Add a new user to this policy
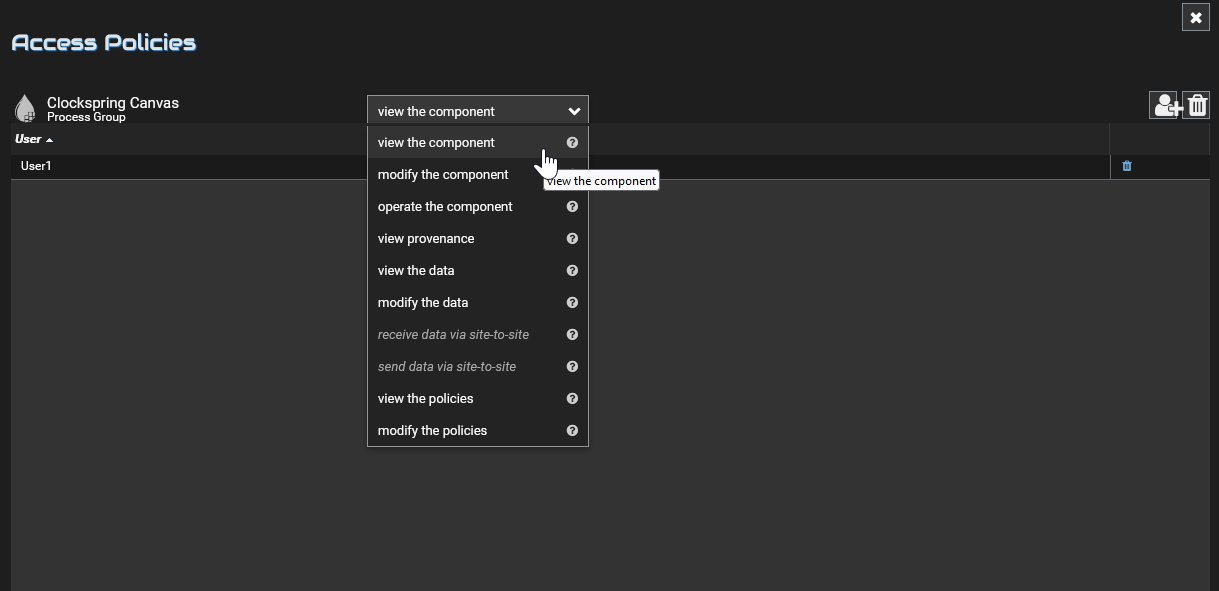Viewport: 1219px width, 591px height. (1165, 104)
